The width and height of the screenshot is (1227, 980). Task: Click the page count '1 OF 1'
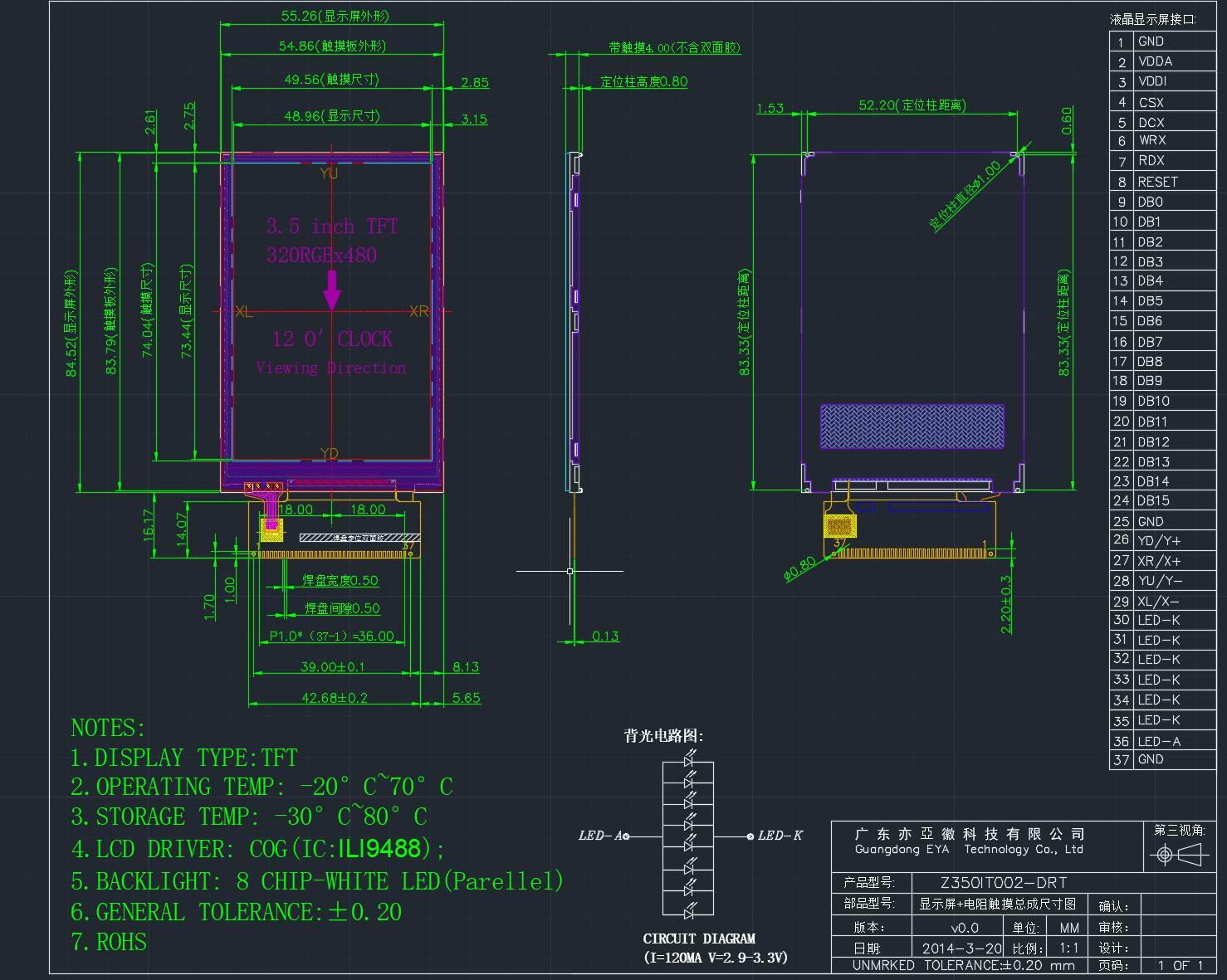coord(1180,965)
